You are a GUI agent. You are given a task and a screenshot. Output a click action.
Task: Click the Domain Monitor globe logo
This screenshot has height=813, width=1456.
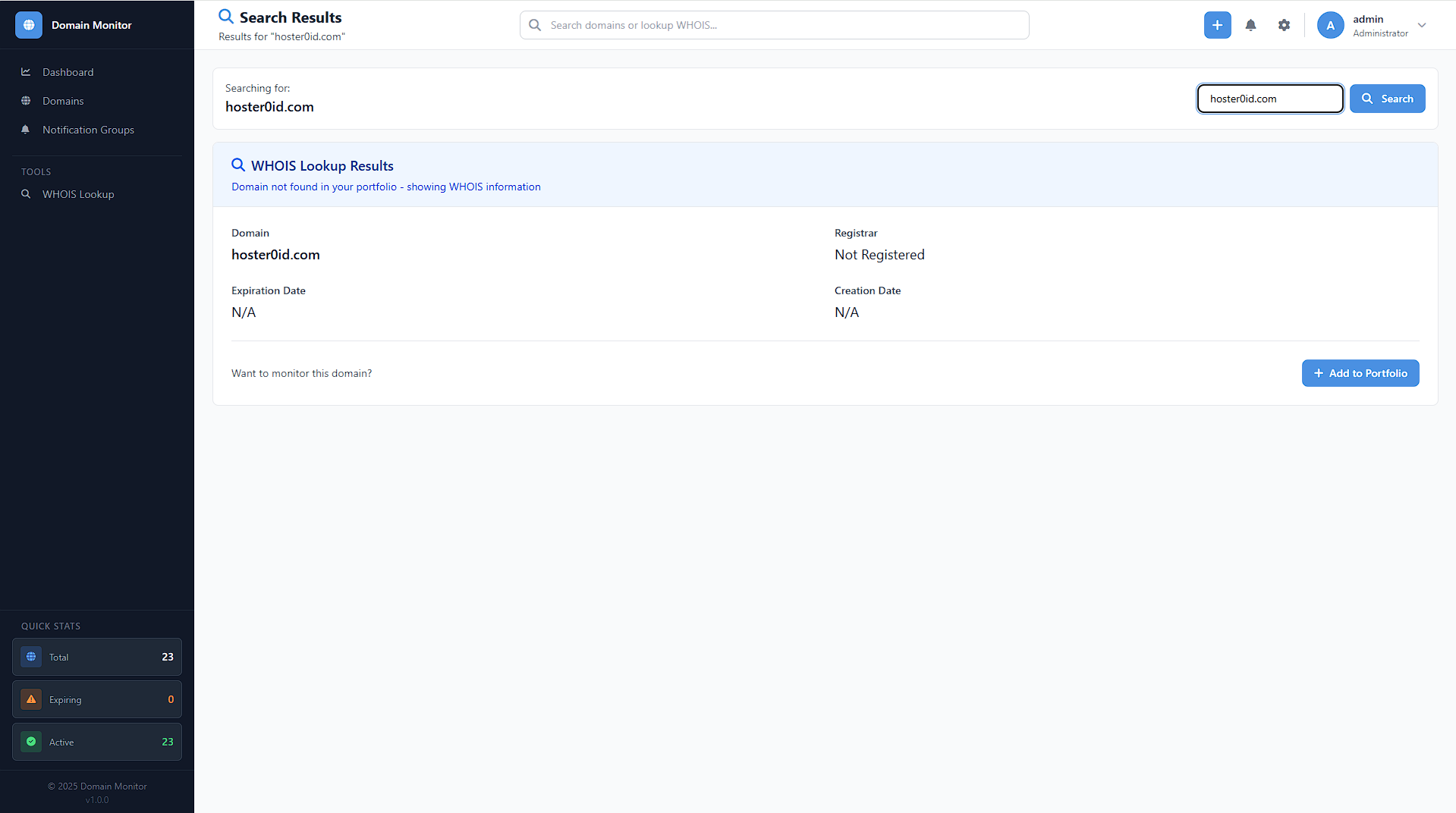(x=29, y=25)
